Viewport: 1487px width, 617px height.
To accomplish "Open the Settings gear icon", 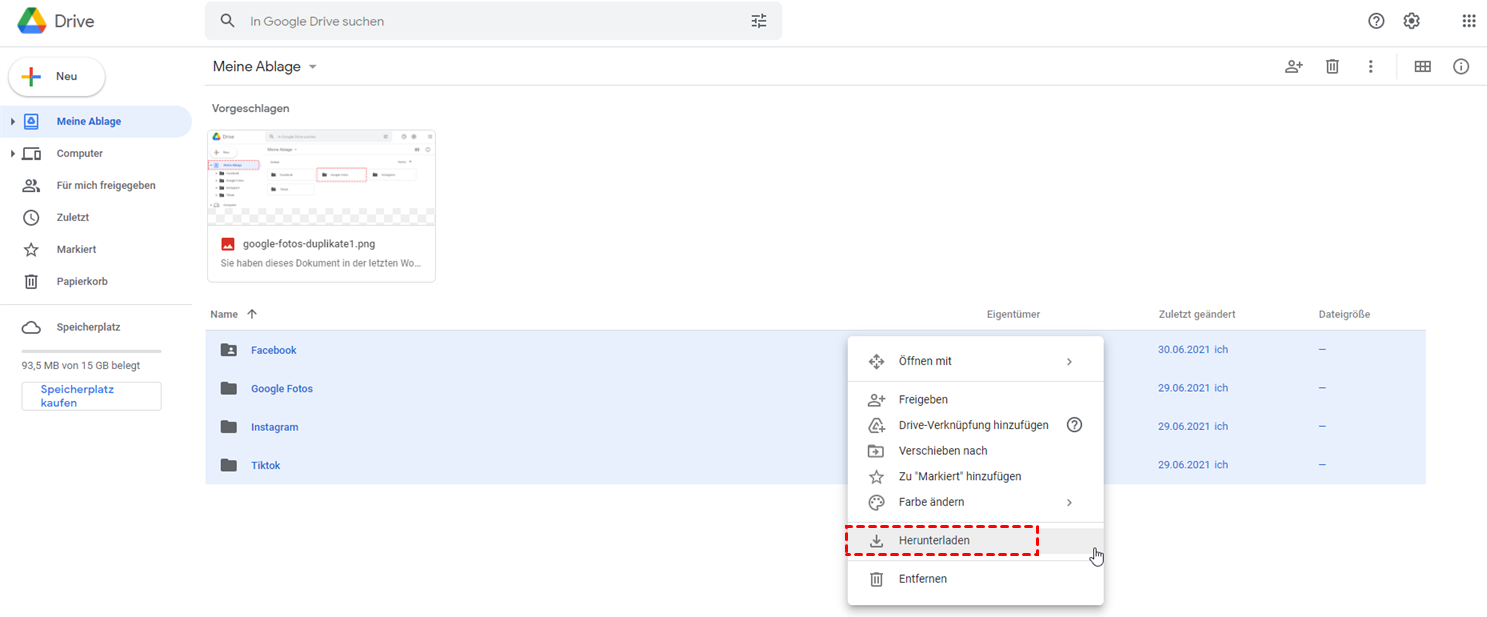I will pos(1411,21).
